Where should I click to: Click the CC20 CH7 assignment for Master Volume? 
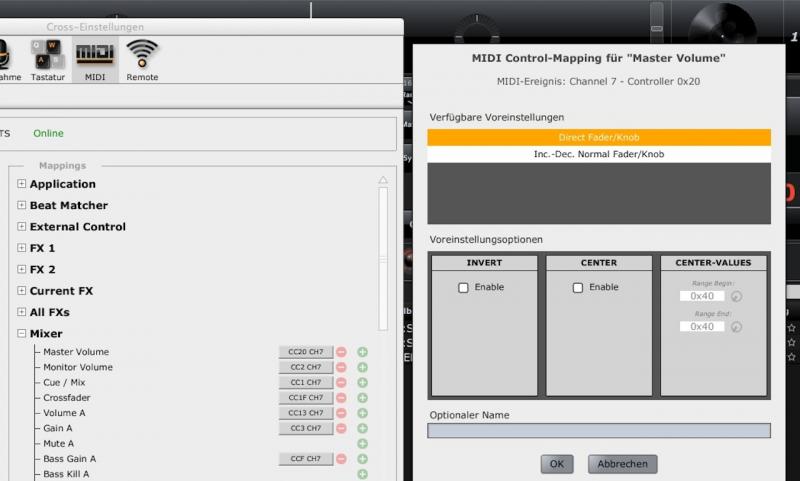tap(305, 352)
